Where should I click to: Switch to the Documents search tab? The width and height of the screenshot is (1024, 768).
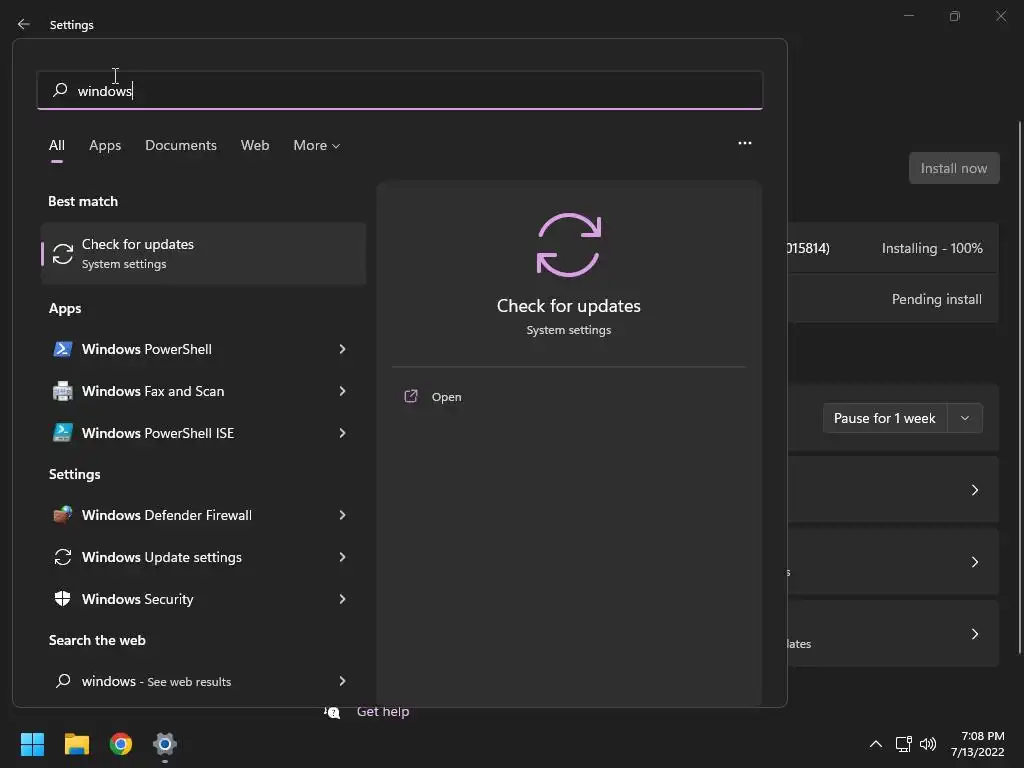181,146
